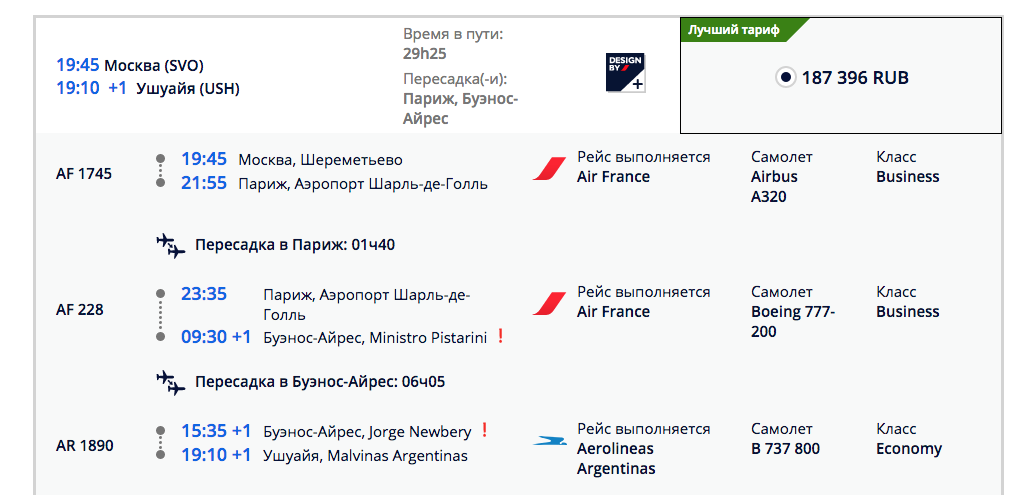
Task: Click flight number AR 1890
Action: [x=84, y=445]
